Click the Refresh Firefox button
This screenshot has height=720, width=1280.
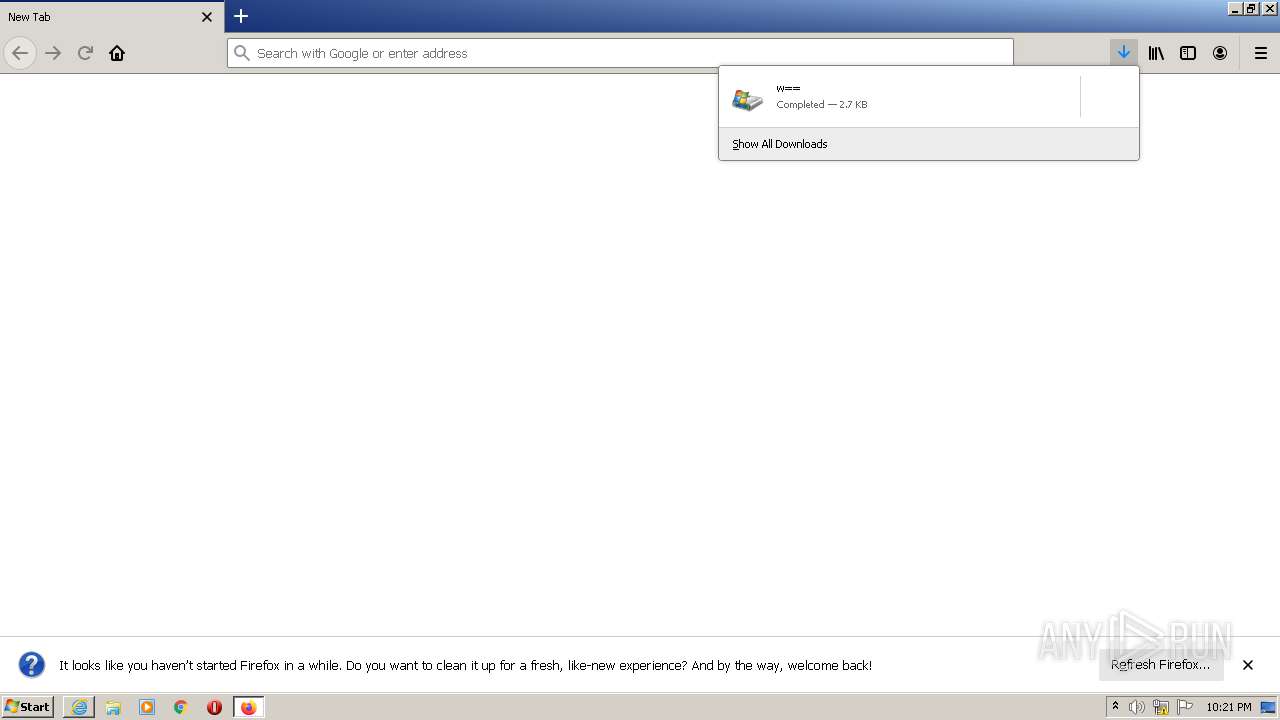pos(1161,664)
